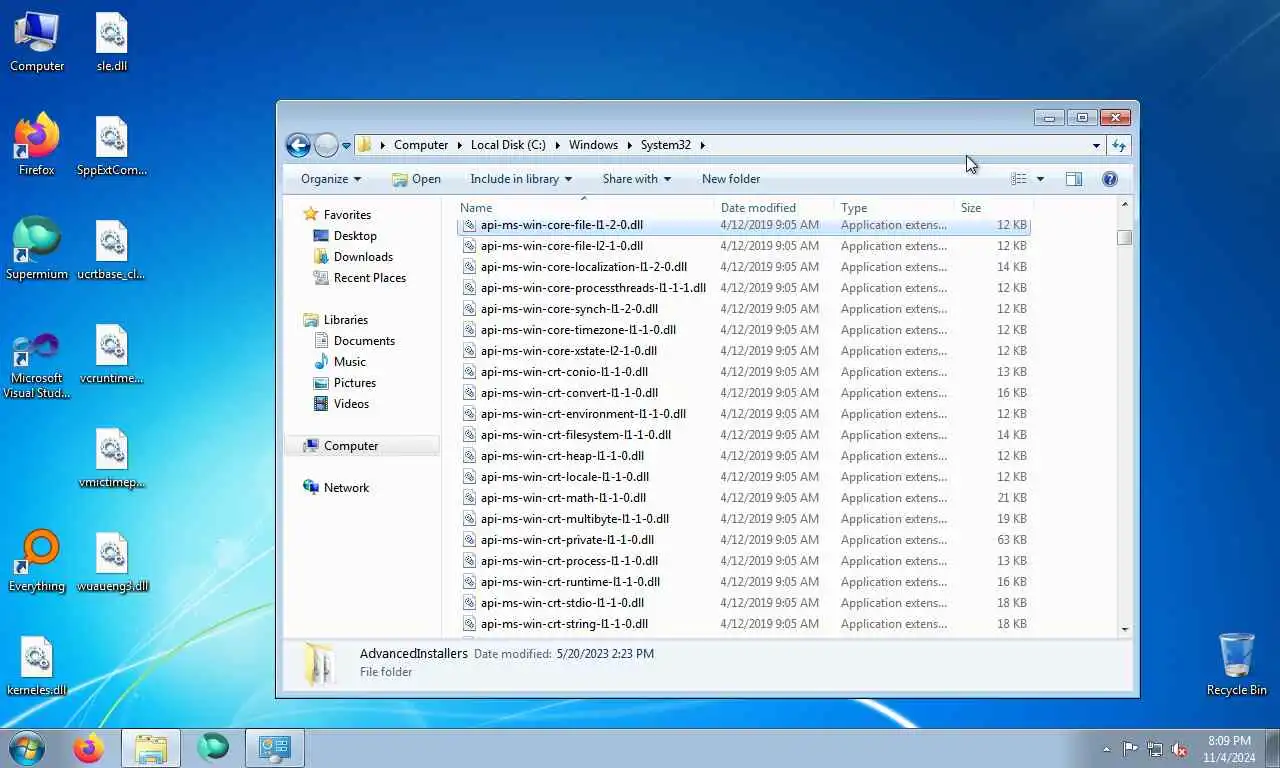Screen dimensions: 1280x768
Task: Select api-ms-win-core-file-l2-1-0.dll file
Action: [743, 246]
